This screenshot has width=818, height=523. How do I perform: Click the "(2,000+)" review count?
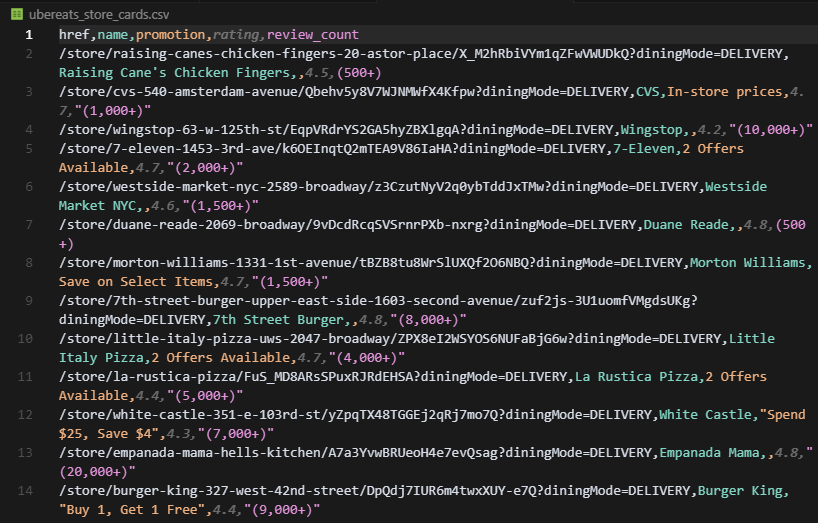[x=205, y=167]
